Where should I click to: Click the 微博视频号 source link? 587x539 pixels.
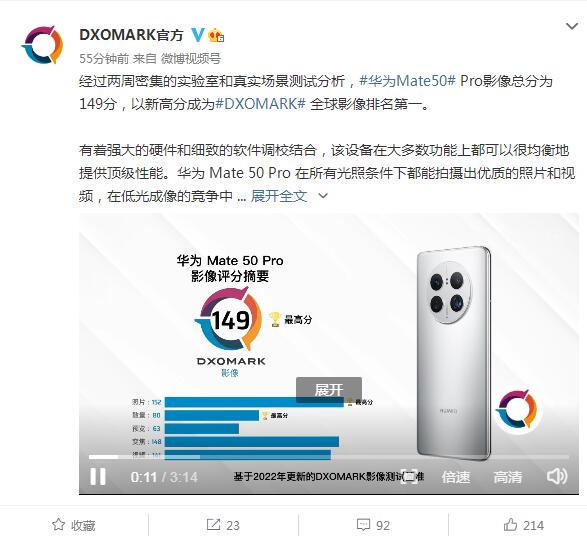(x=191, y=58)
